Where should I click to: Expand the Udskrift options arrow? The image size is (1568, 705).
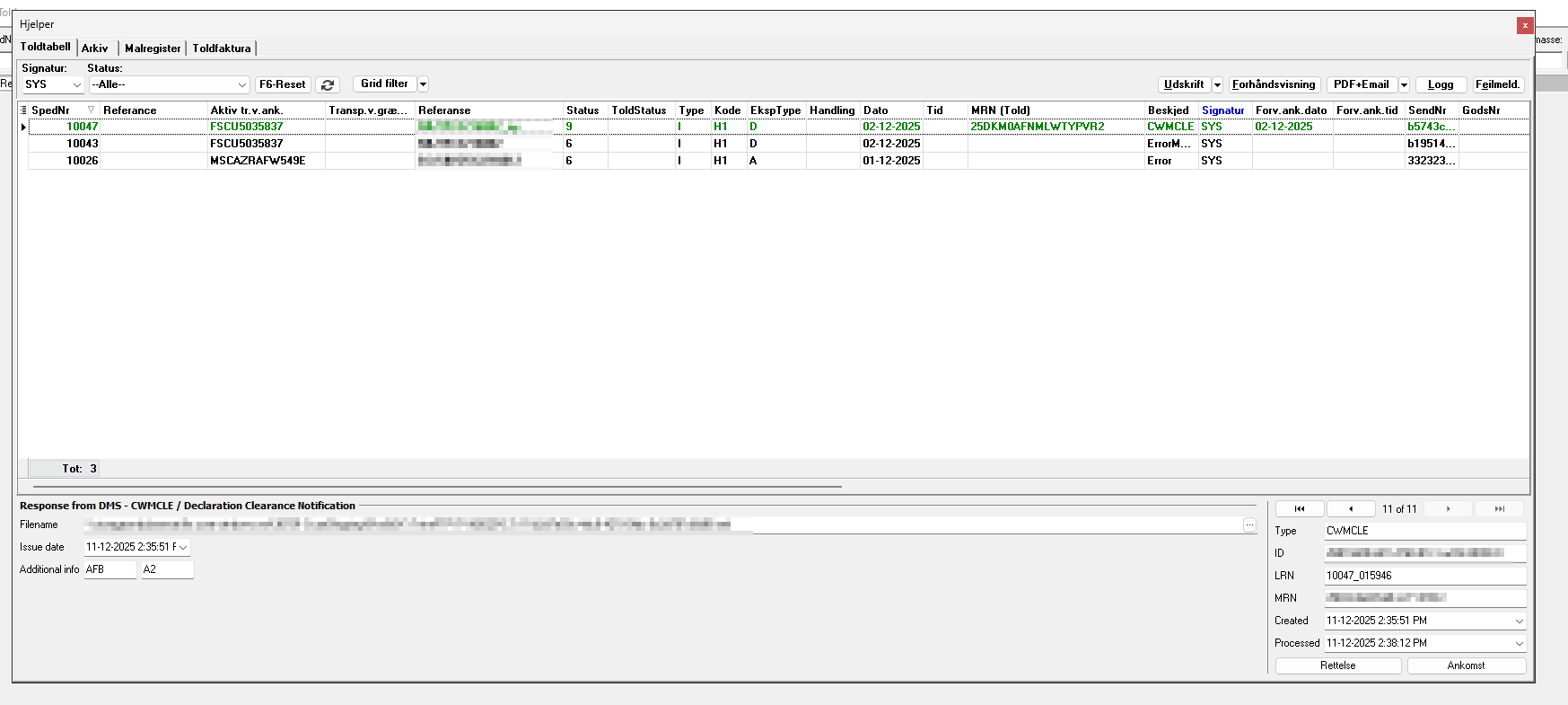point(1217,85)
